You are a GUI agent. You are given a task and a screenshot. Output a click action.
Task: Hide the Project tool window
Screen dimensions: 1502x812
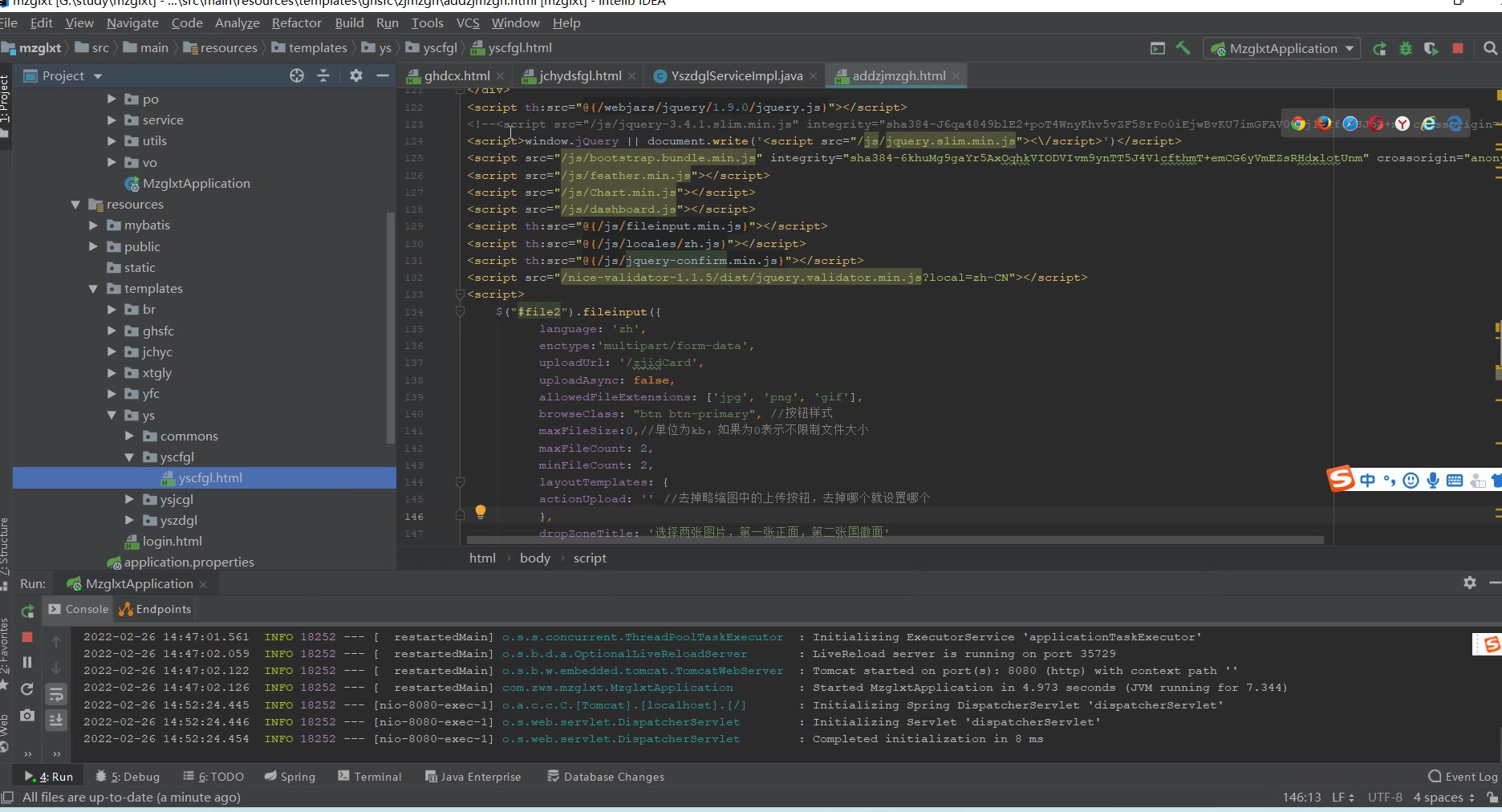[383, 75]
